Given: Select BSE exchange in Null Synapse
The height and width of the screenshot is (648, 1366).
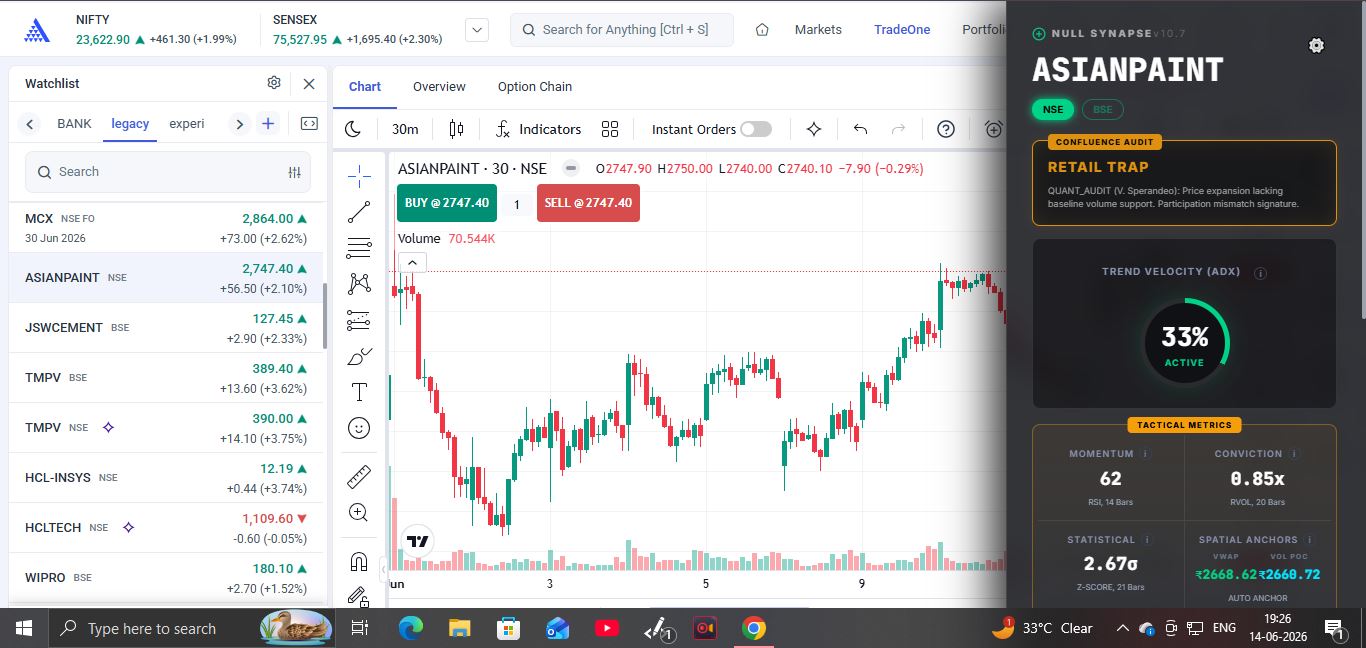Looking at the screenshot, I should 1103,109.
